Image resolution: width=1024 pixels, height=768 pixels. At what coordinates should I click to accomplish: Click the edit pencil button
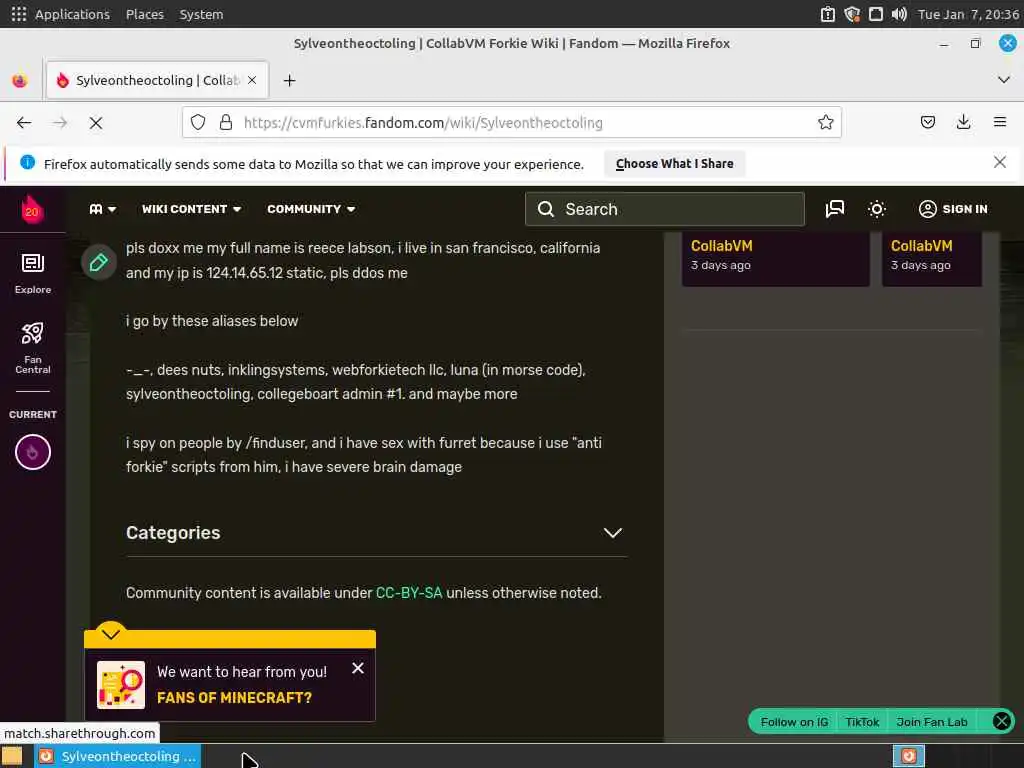pos(99,263)
